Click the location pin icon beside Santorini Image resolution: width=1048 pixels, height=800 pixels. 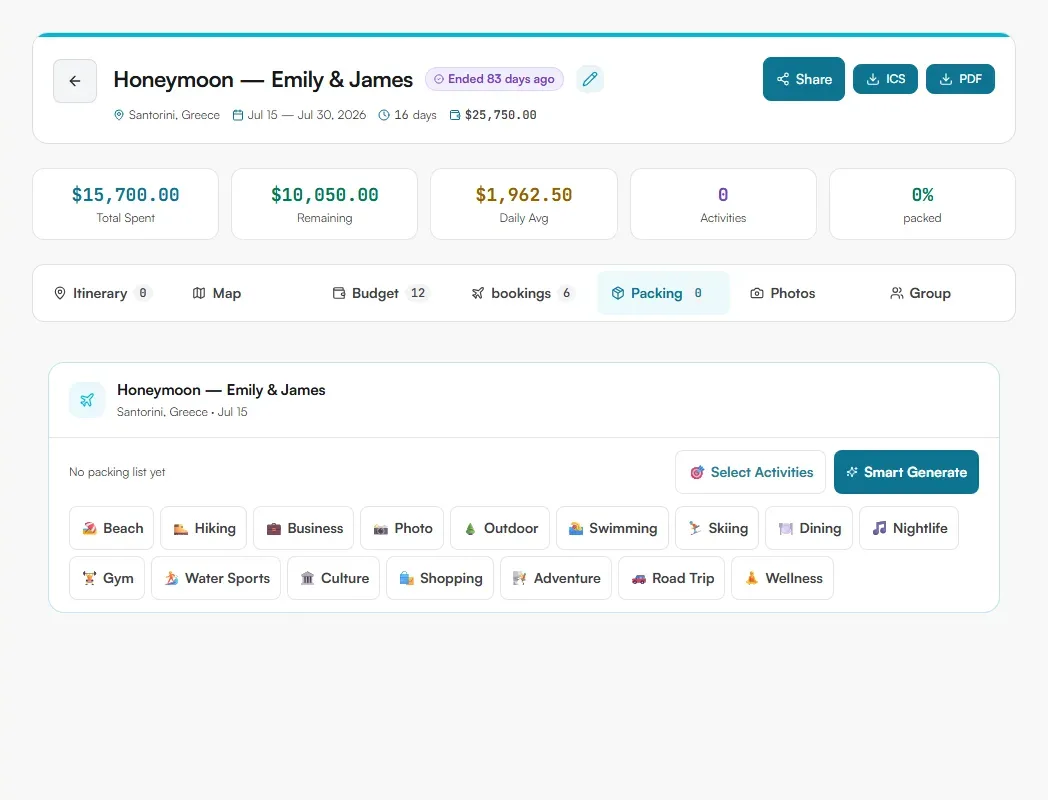tap(119, 115)
